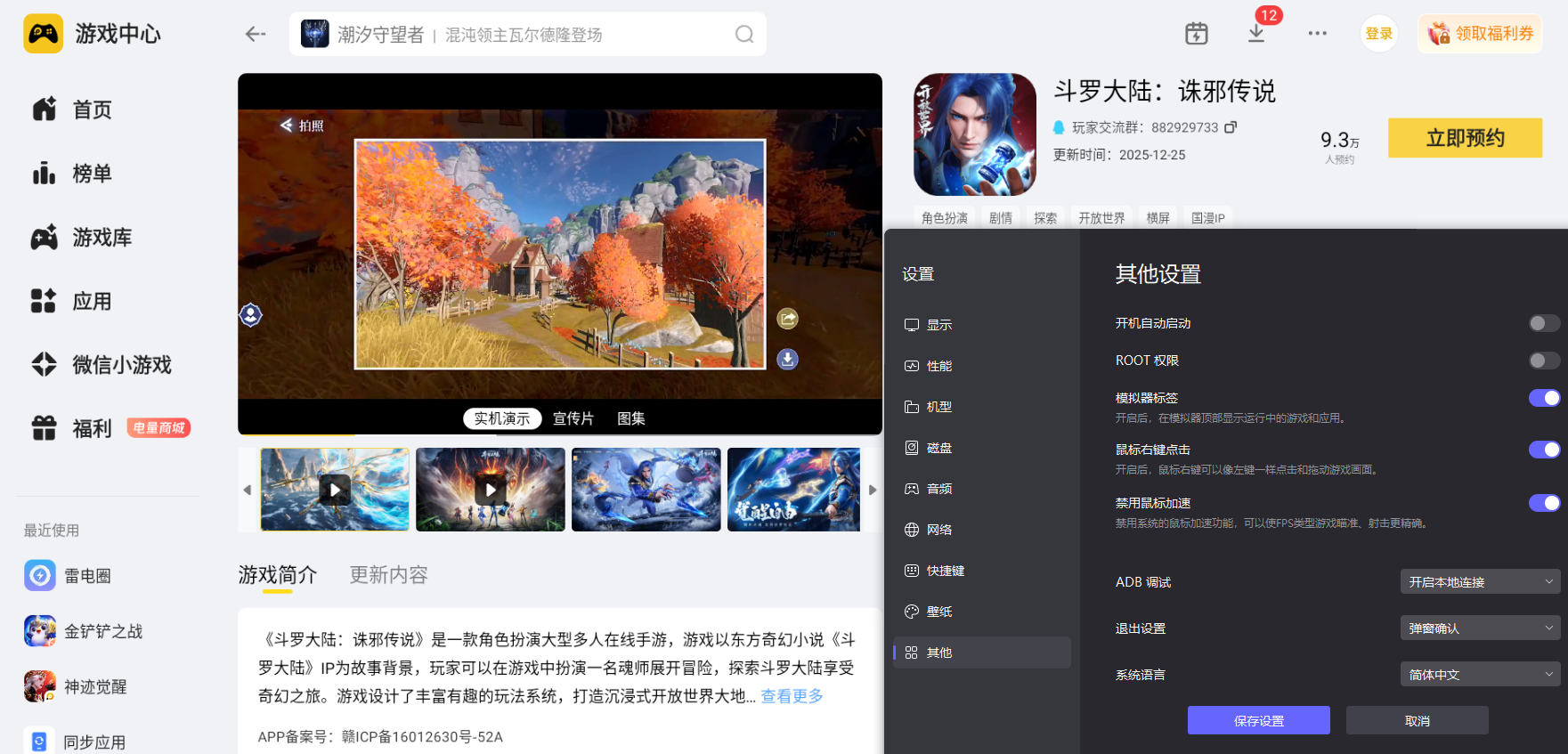Click 立即预约 reserve button

point(1466,138)
